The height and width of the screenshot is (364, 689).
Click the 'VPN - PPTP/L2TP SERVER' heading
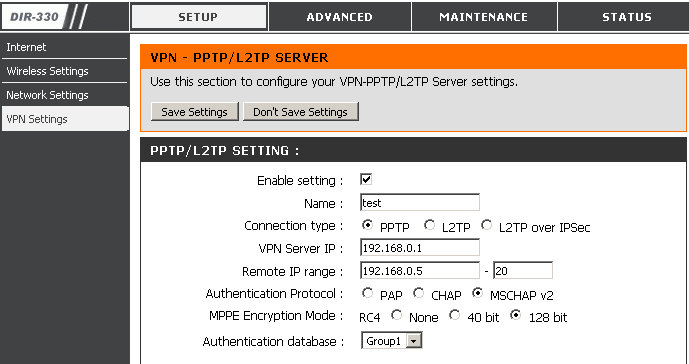point(239,58)
